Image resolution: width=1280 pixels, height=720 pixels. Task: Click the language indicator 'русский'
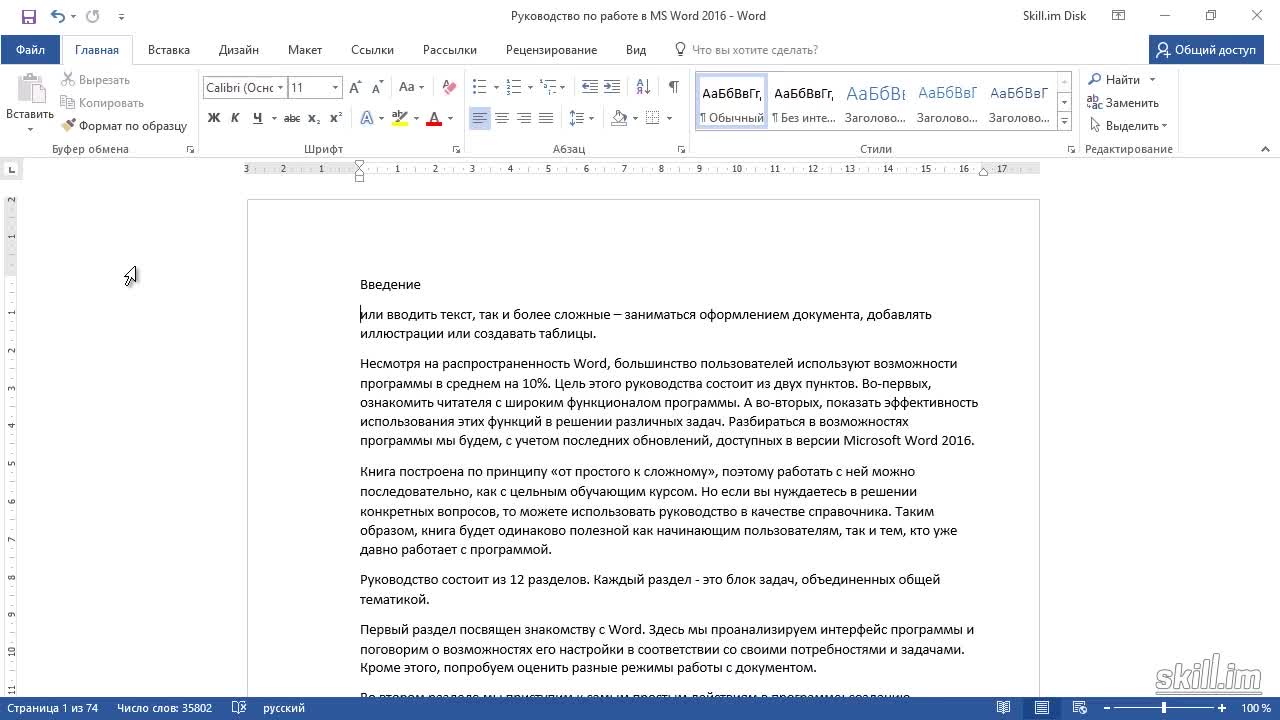click(284, 708)
